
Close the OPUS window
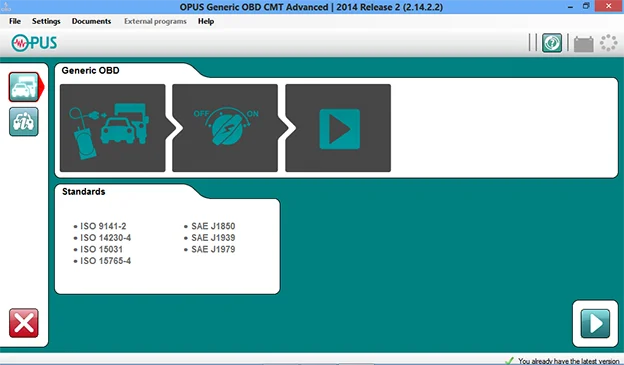[x=609, y=6]
